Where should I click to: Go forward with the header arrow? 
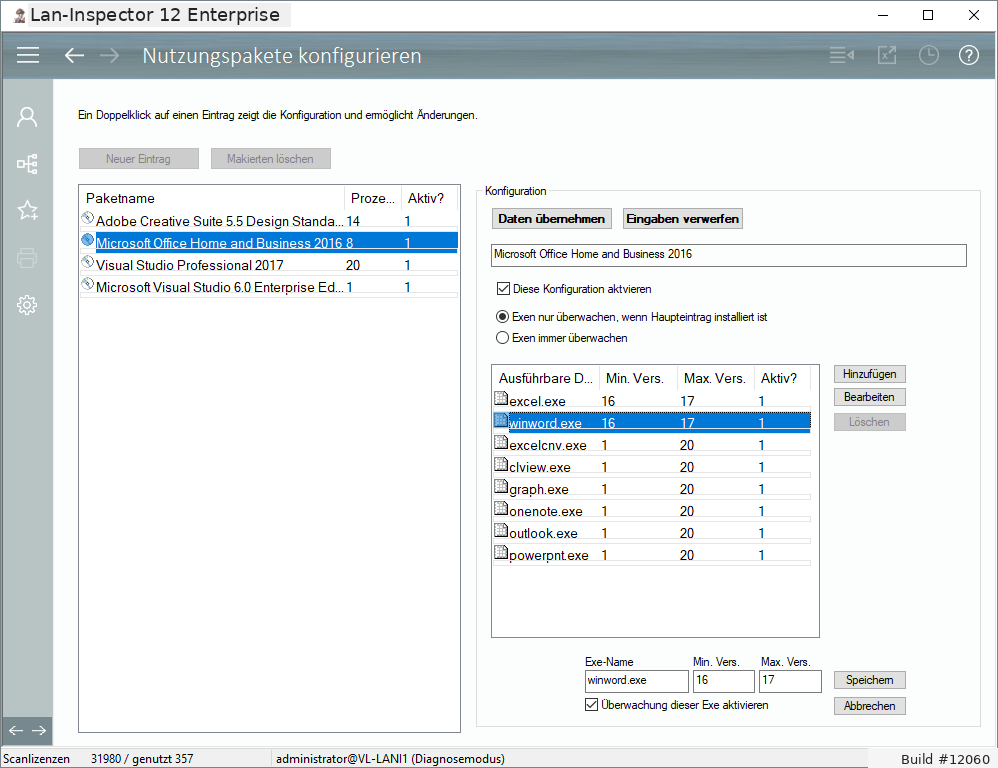point(109,55)
